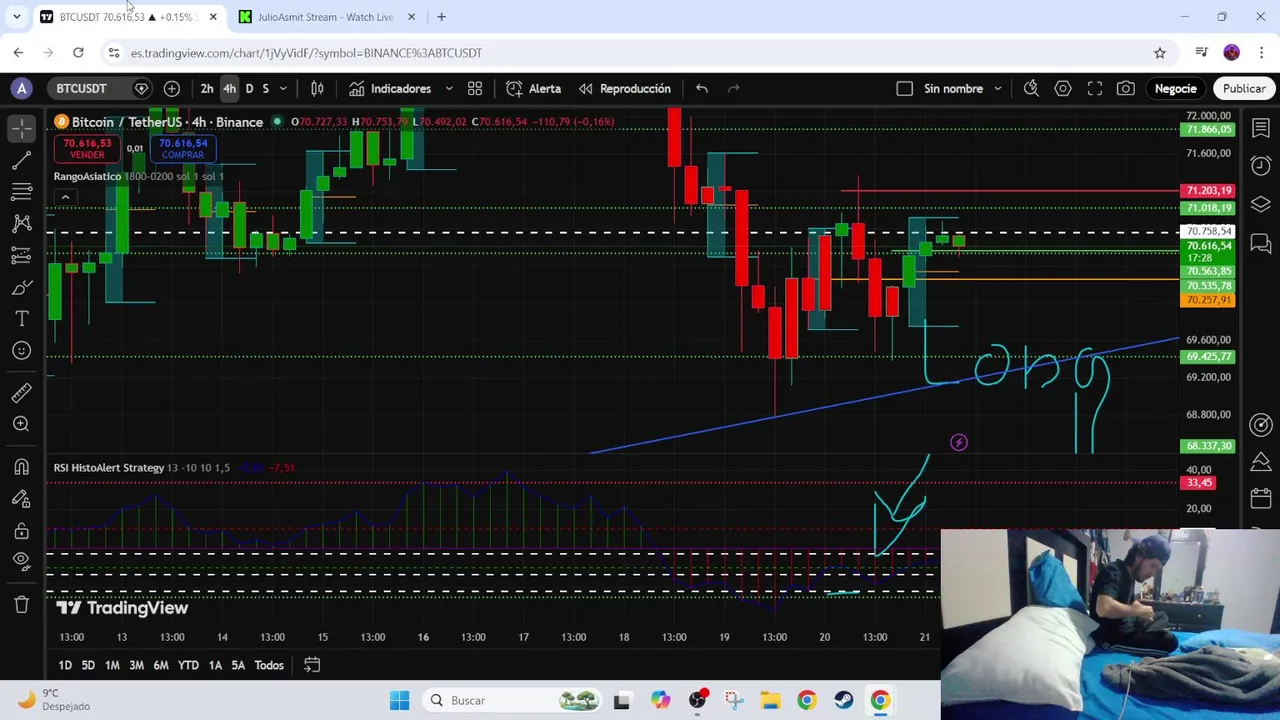Select the 1D date range
This screenshot has width=1280, height=720.
coord(65,665)
